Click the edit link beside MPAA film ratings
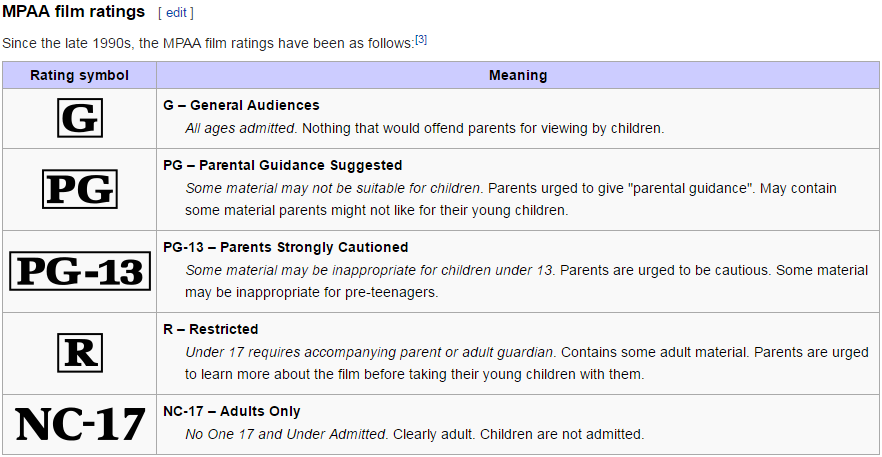882x457 pixels. (x=176, y=13)
